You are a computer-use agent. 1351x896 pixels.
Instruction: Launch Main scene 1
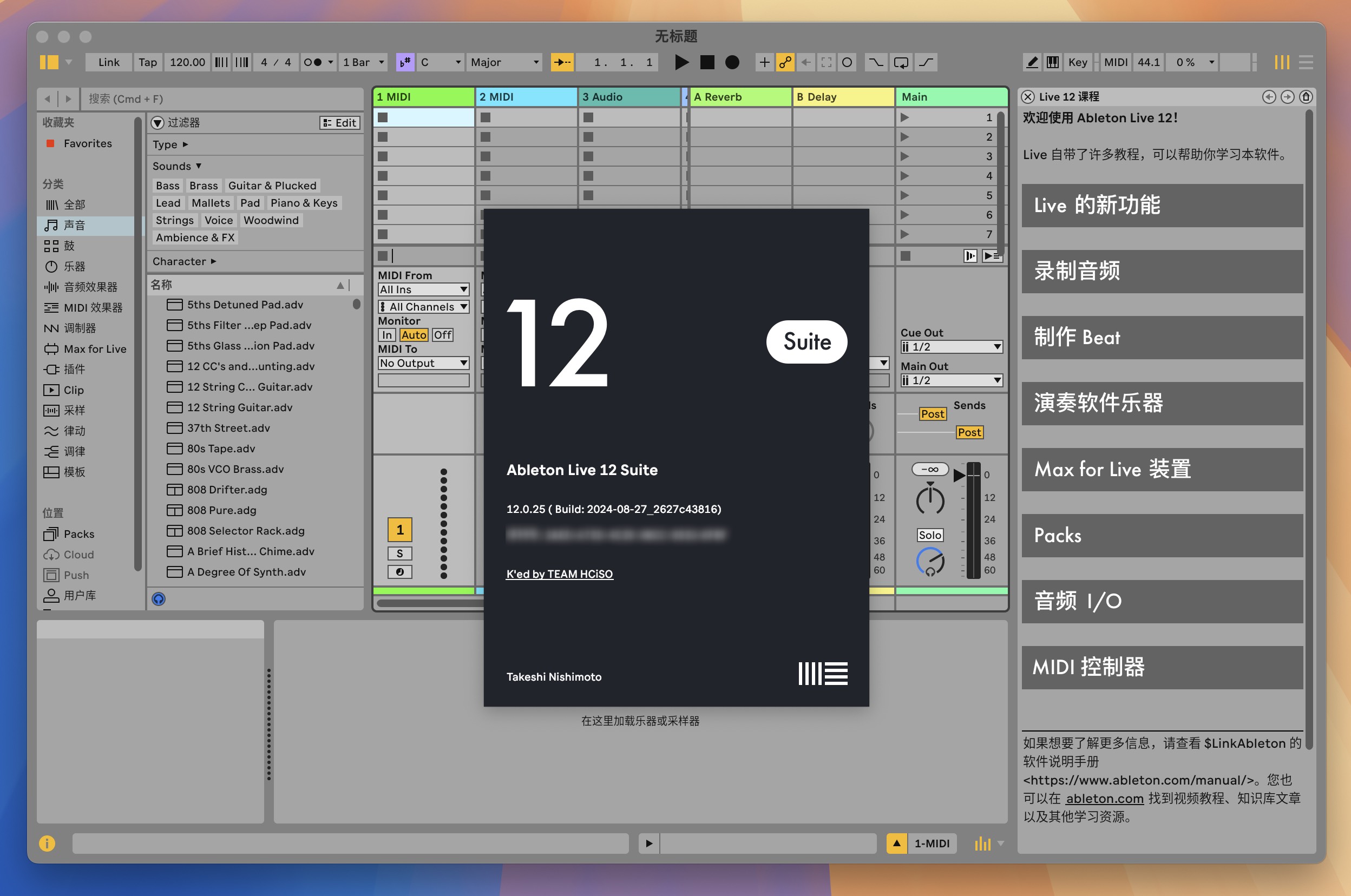coord(904,118)
